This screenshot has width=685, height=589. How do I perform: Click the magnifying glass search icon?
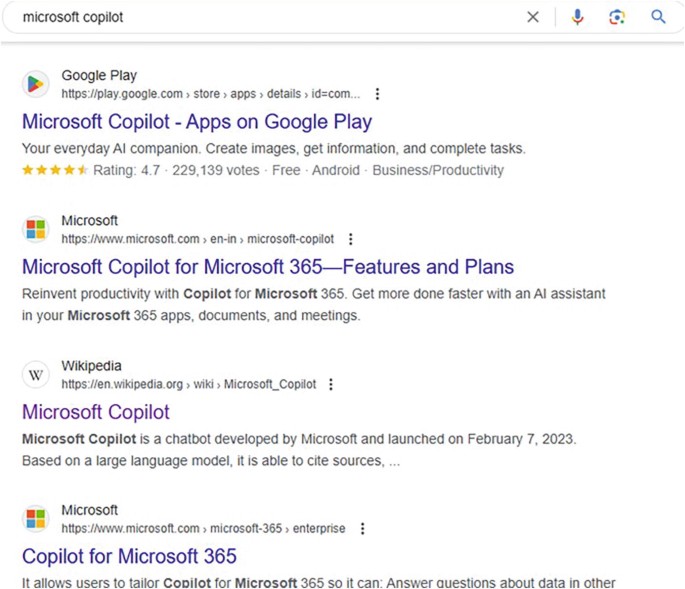pyautogui.click(x=658, y=17)
